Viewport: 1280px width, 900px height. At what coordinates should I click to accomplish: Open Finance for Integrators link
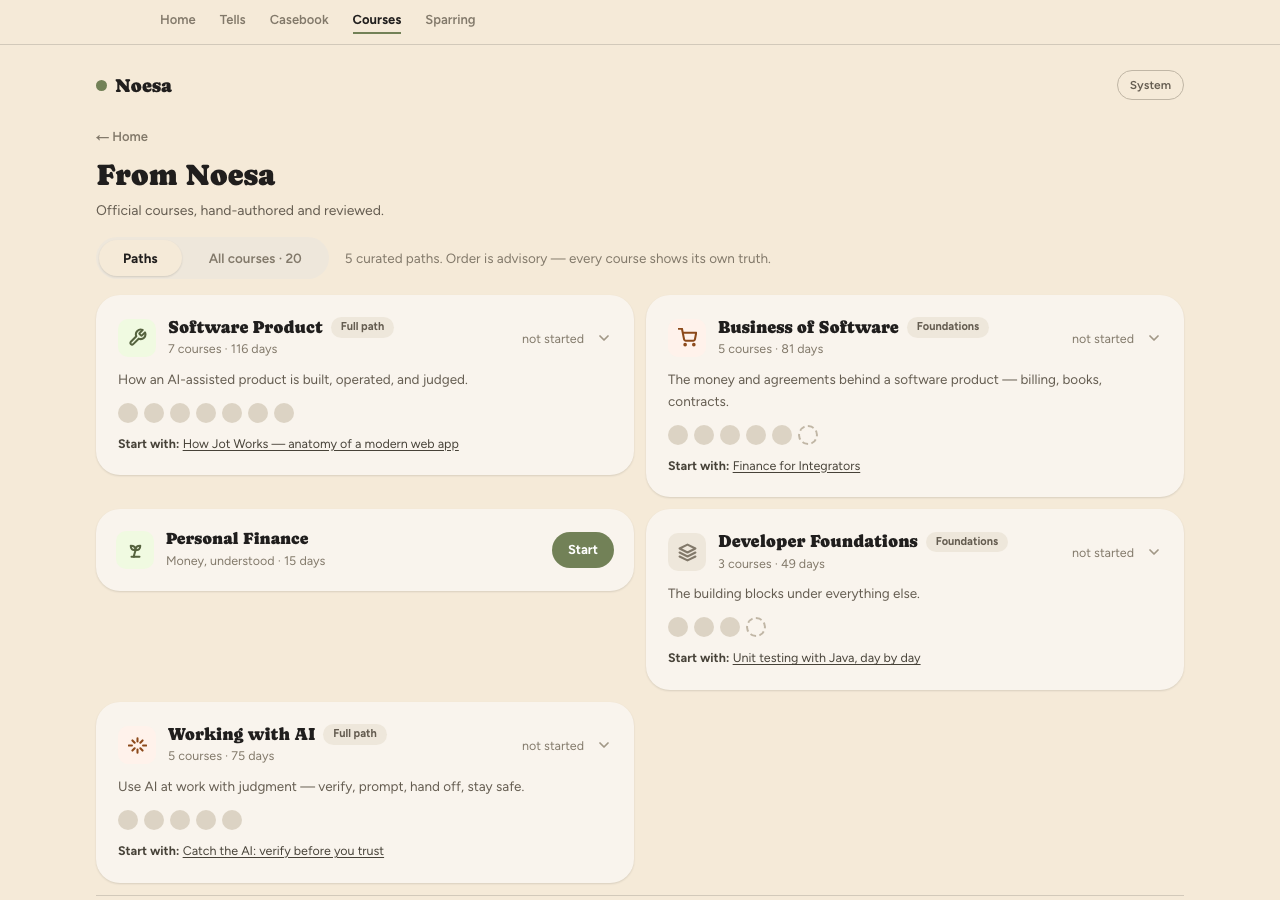pos(796,466)
